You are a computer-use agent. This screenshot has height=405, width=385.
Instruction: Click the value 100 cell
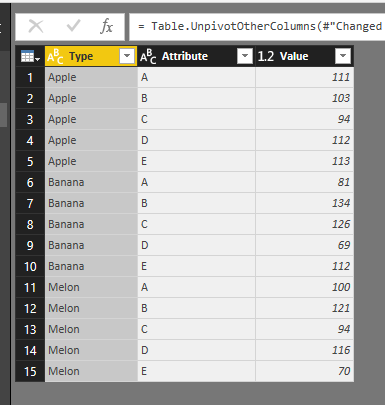(x=304, y=287)
